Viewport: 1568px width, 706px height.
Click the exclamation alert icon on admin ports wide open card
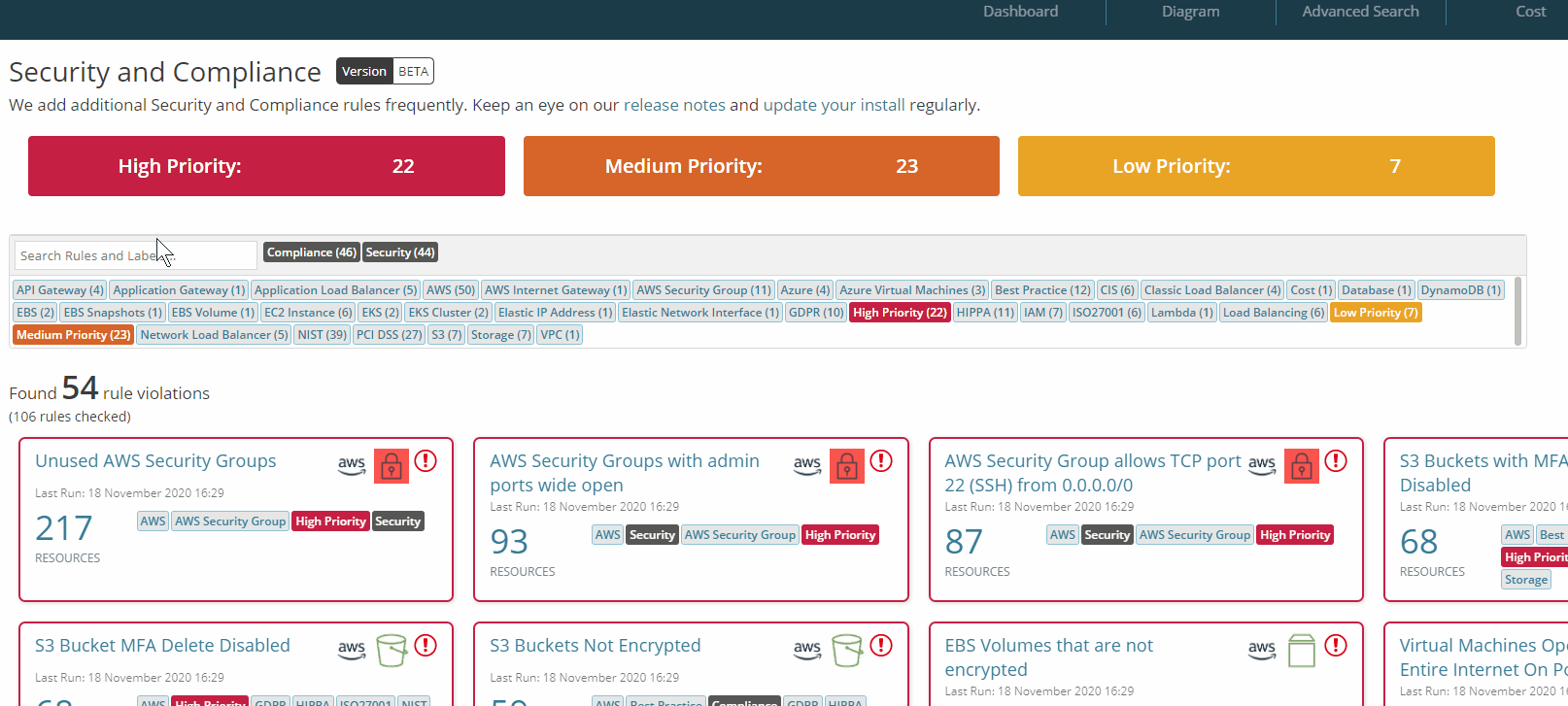click(881, 461)
